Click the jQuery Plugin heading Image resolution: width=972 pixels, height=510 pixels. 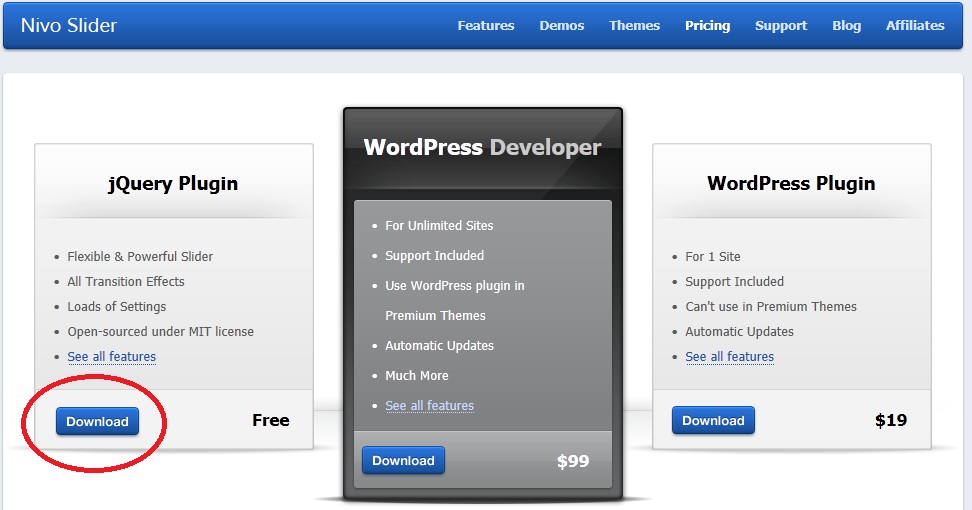click(173, 184)
